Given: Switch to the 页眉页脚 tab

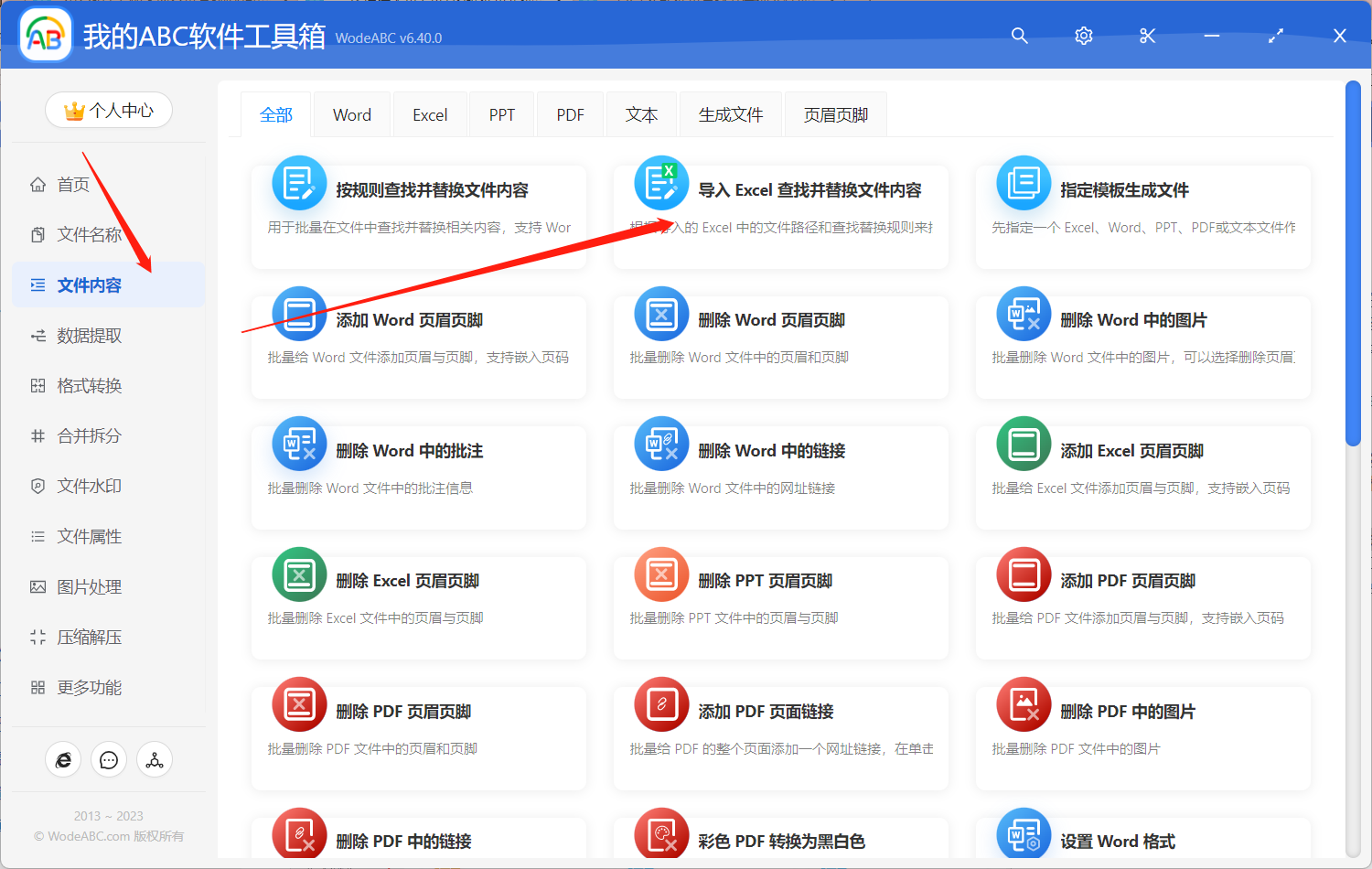Looking at the screenshot, I should 834,113.
